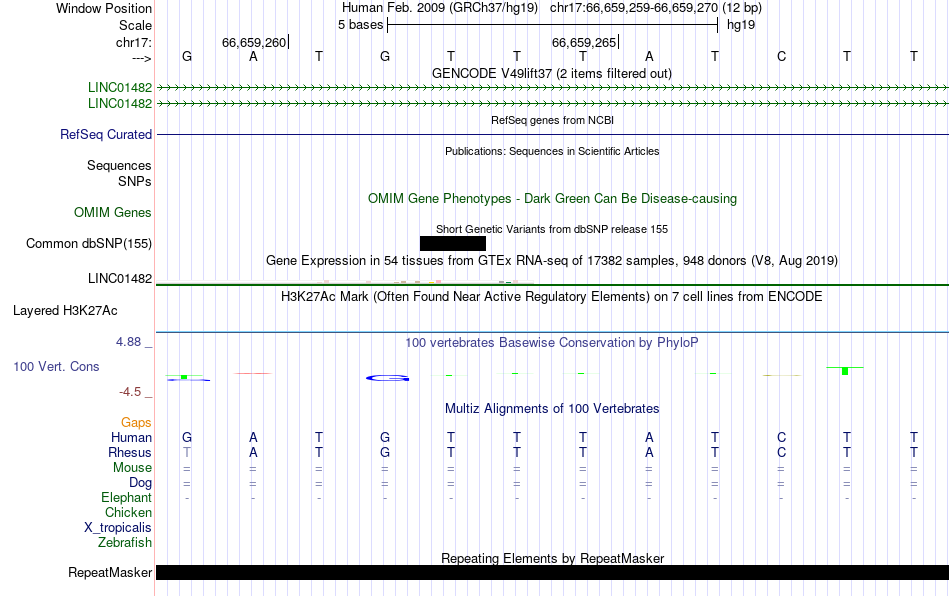This screenshot has width=950, height=596.
Task: Click the RefSeq Curated track label
Action: [106, 134]
